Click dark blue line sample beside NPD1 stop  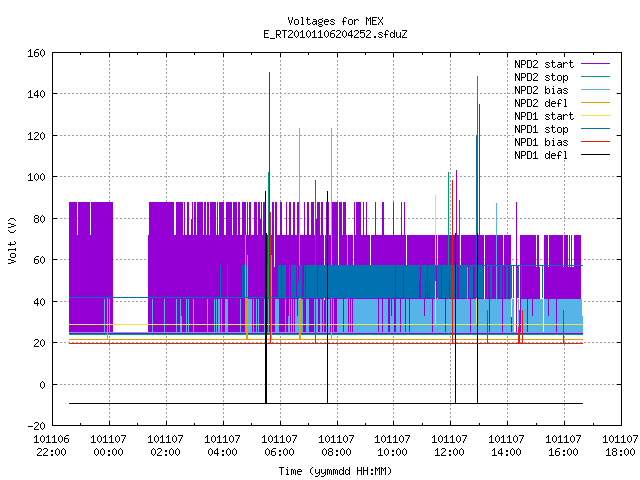pyautogui.click(x=596, y=129)
